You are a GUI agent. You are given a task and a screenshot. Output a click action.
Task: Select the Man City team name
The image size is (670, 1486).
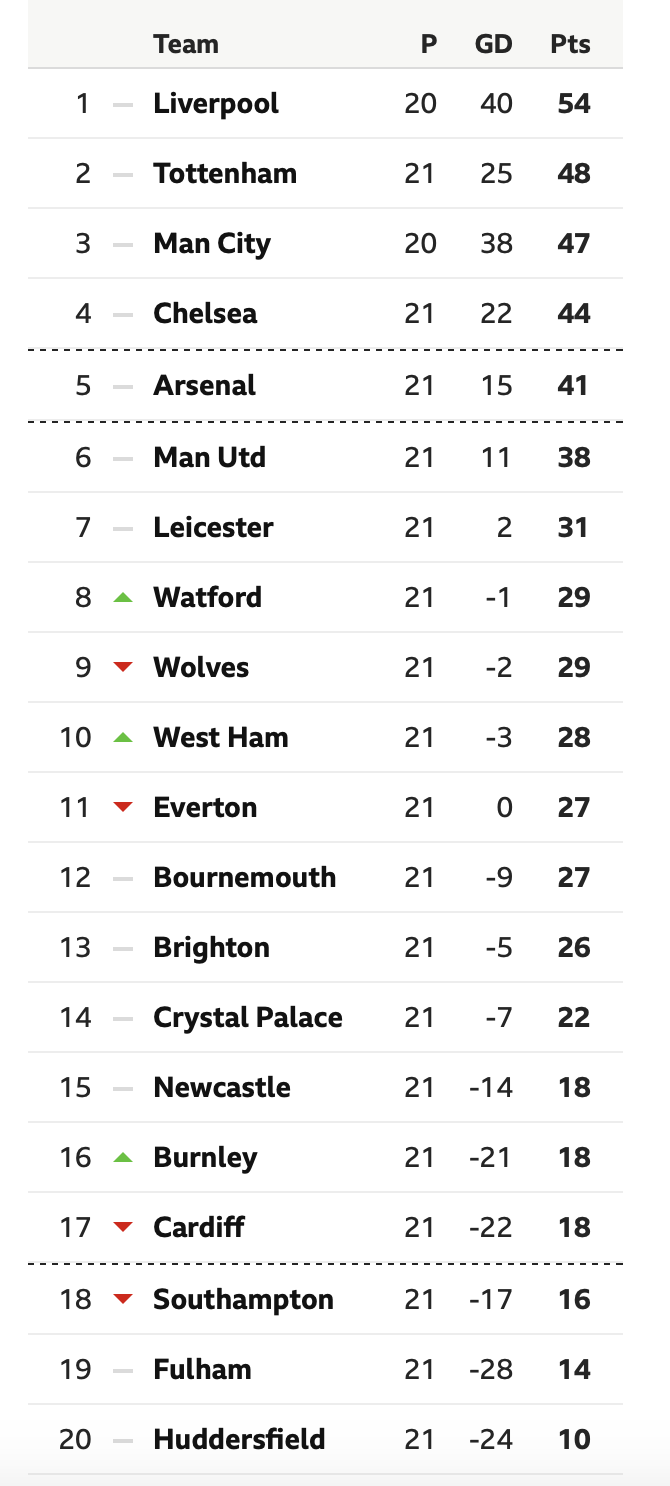click(212, 244)
